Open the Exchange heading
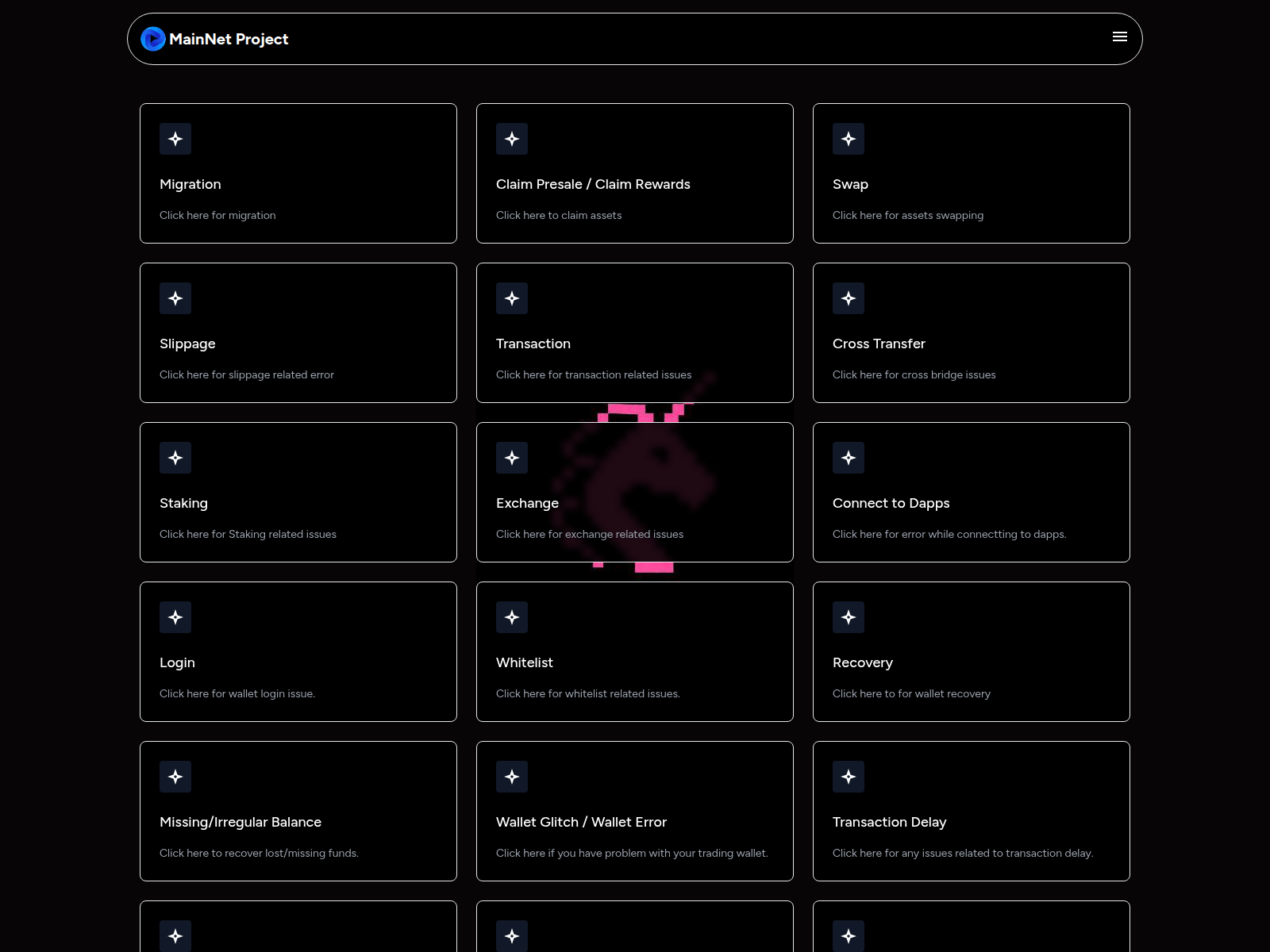 [x=527, y=503]
